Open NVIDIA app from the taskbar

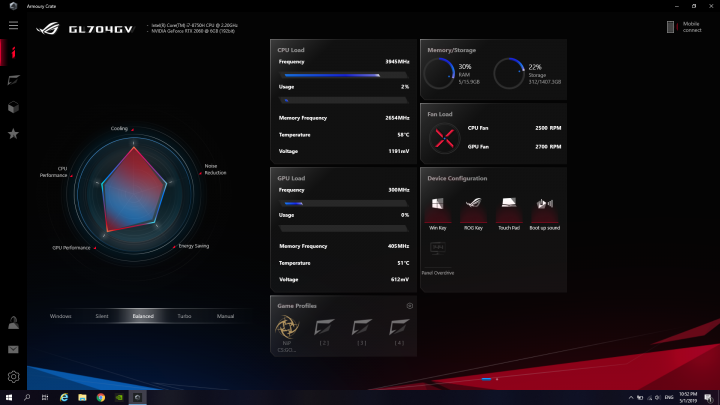coord(119,398)
